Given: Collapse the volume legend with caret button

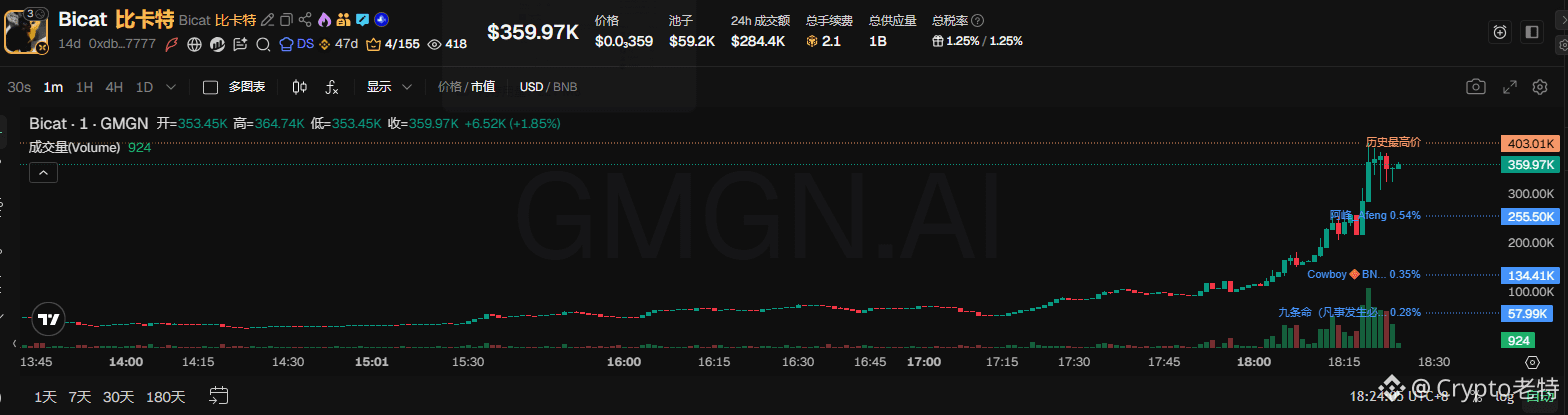Looking at the screenshot, I should pyautogui.click(x=43, y=173).
